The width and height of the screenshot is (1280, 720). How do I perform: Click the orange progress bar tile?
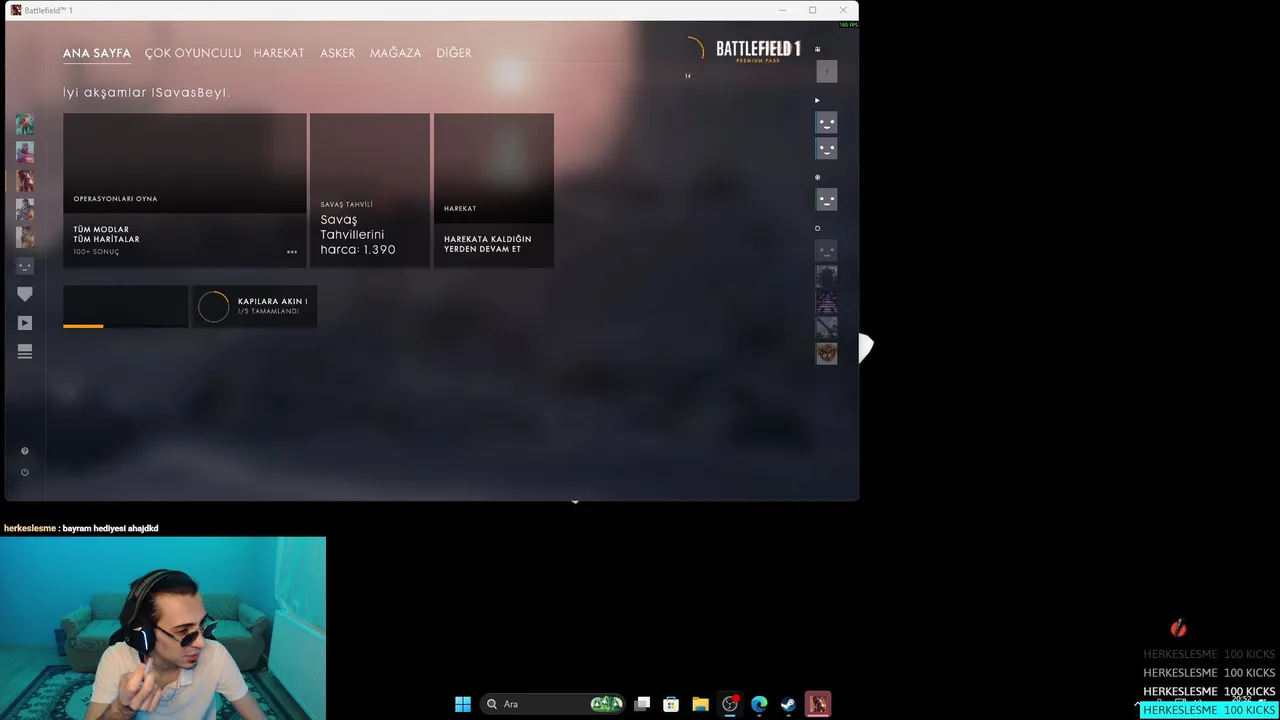pos(125,306)
